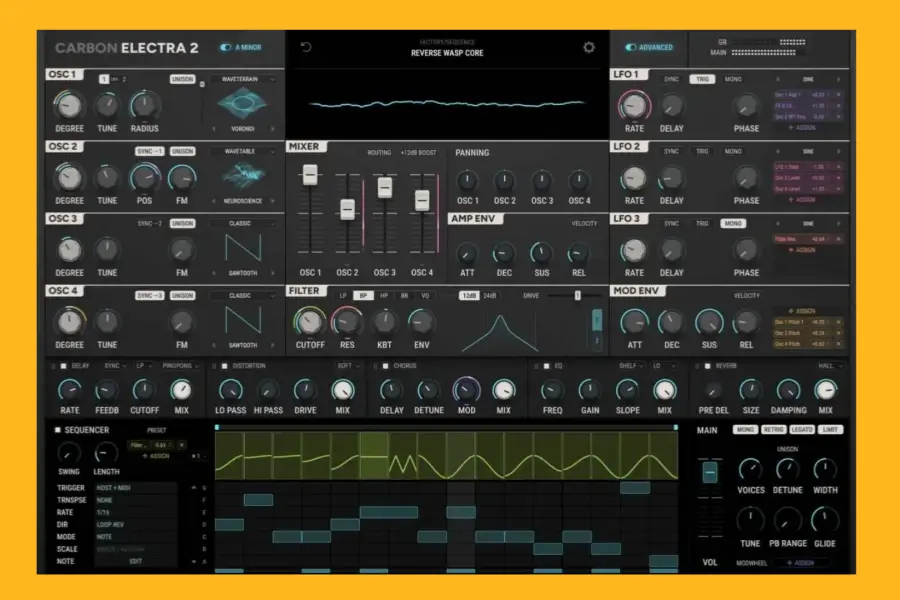Click the LFO 1 Rate knob
900x600 pixels.
point(634,105)
